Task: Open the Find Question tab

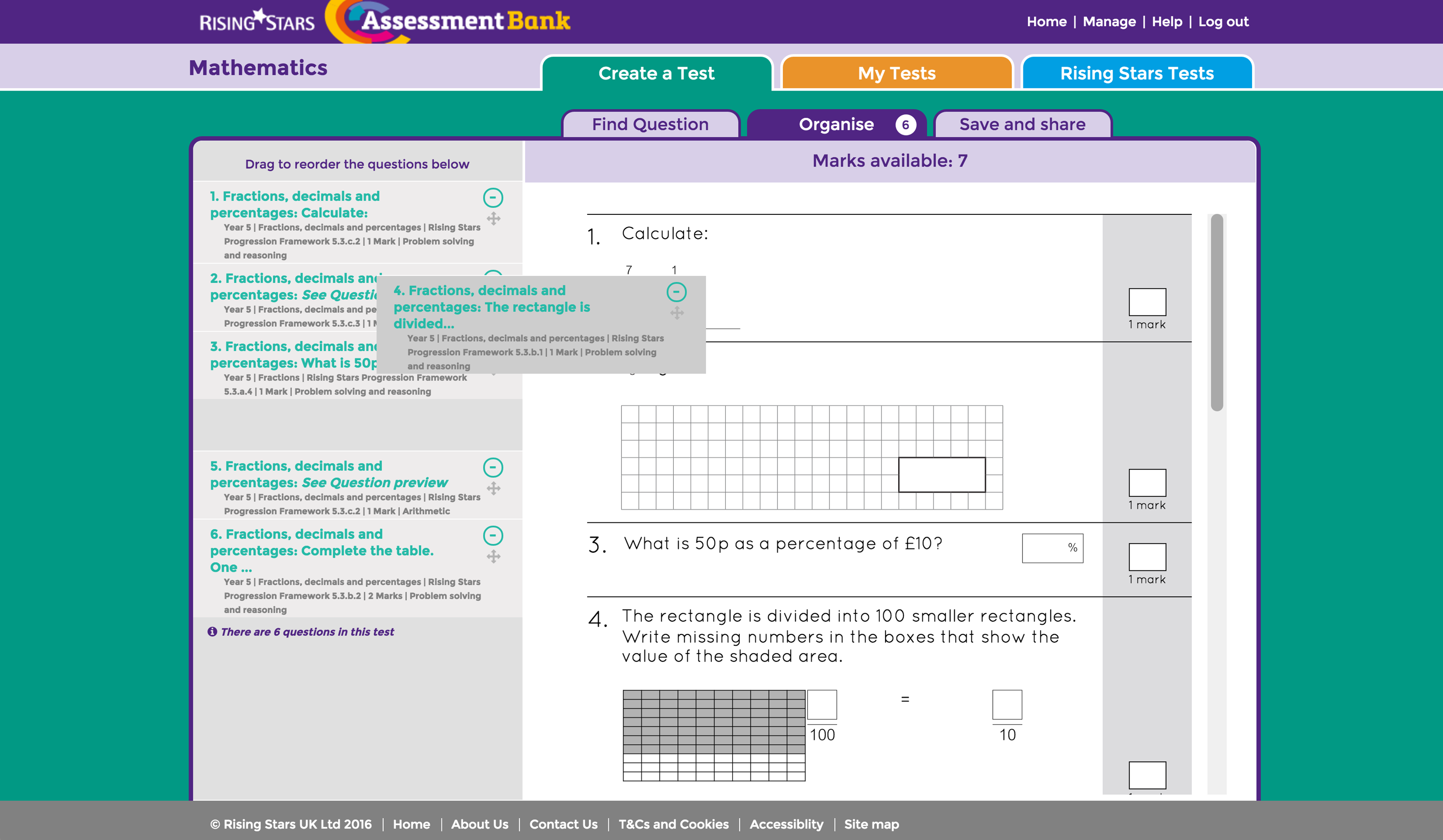Action: 650,124
